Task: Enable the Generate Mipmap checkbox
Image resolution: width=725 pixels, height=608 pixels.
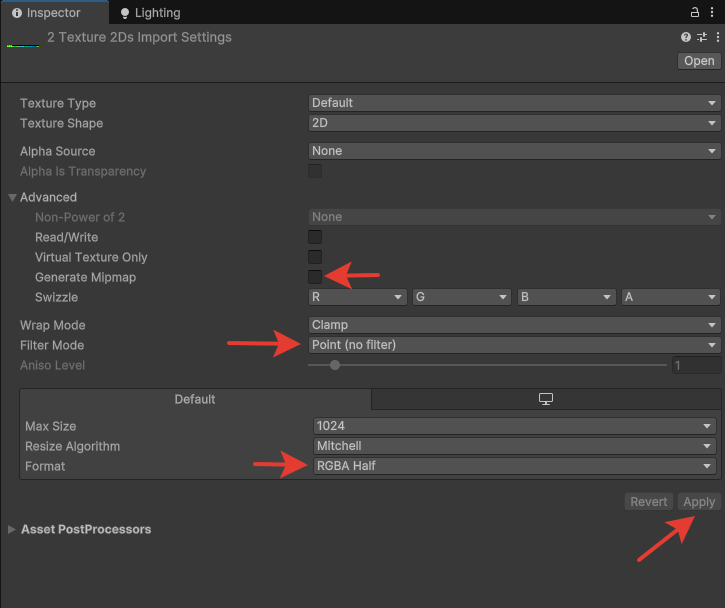Action: (x=315, y=277)
